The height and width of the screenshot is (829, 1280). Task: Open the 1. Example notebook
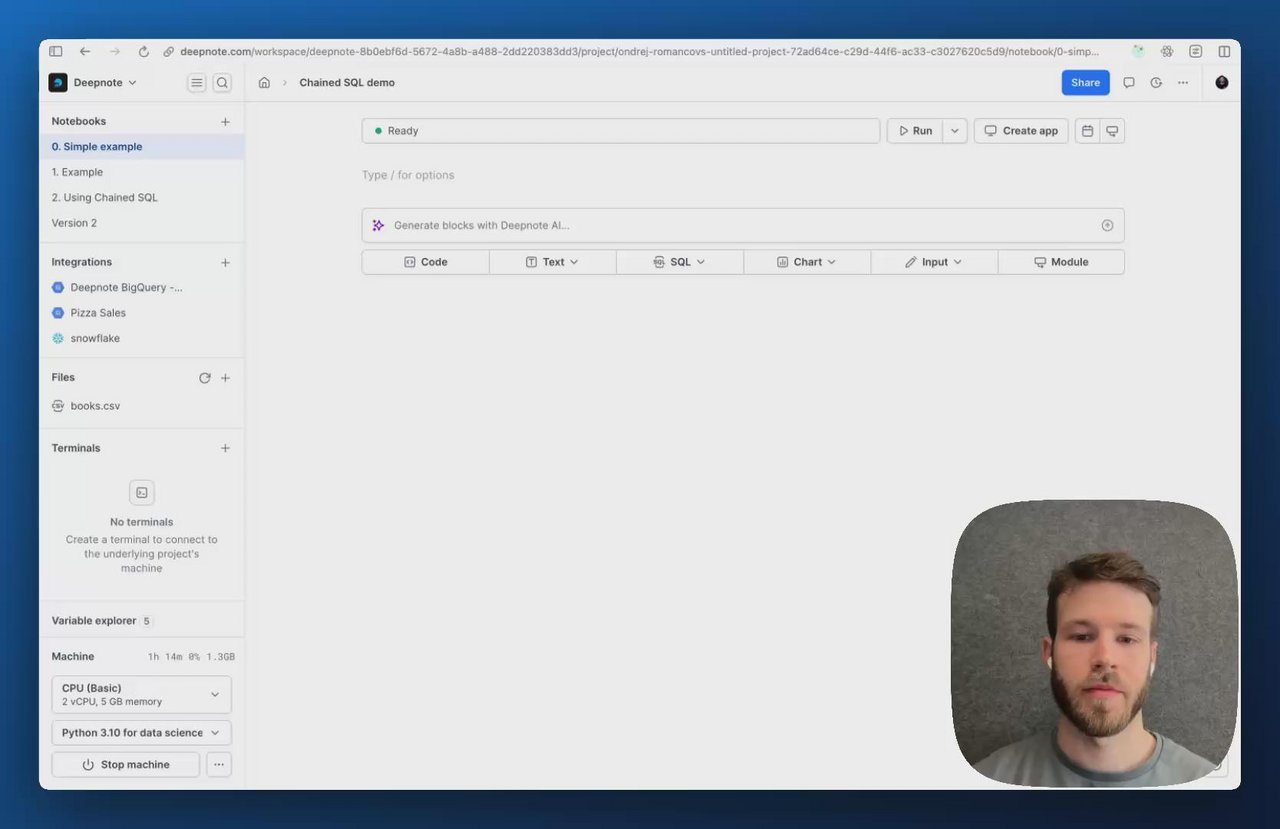[x=142, y=172]
